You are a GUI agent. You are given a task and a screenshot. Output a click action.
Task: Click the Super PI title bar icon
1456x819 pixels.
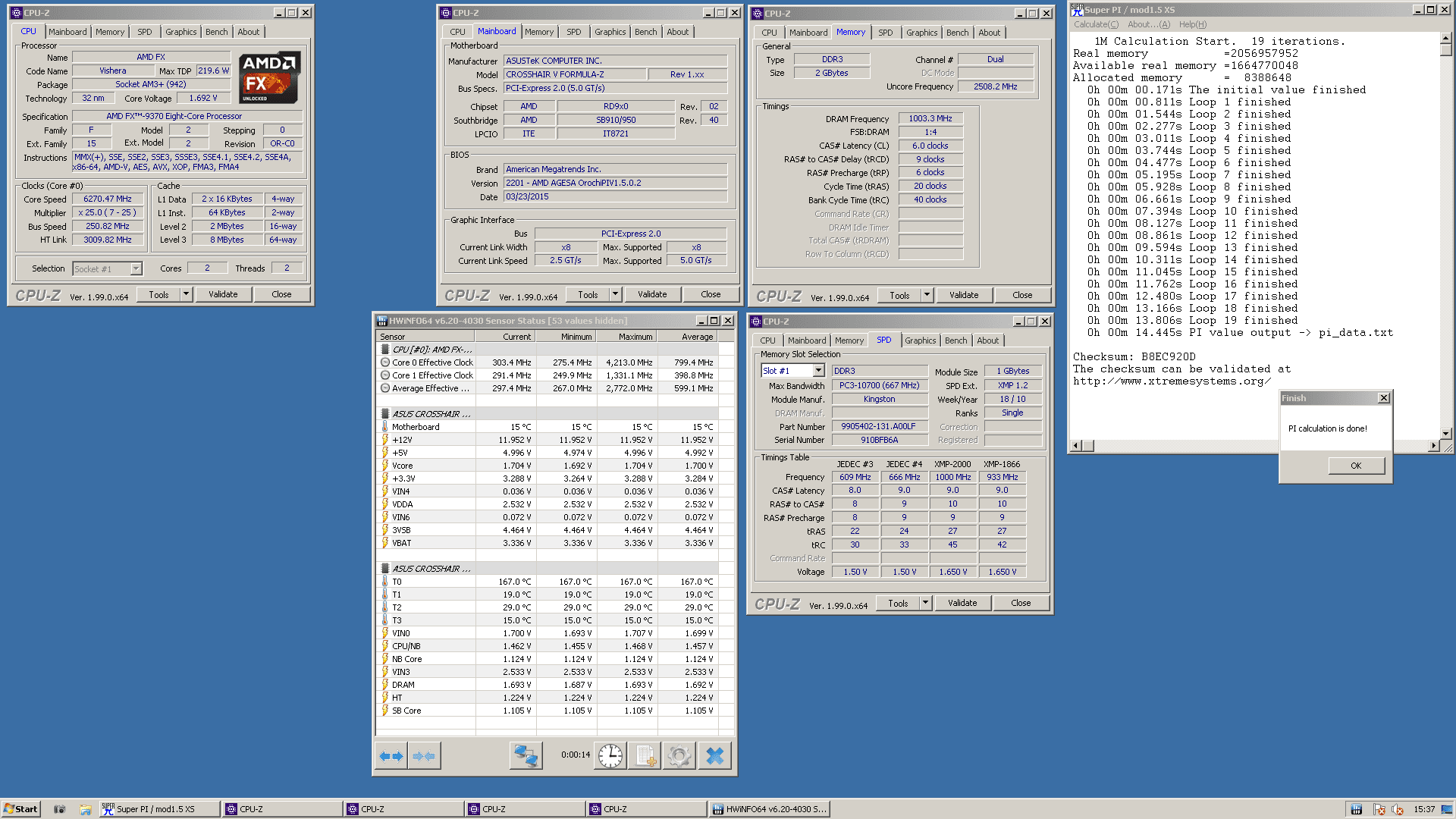pos(1077,10)
